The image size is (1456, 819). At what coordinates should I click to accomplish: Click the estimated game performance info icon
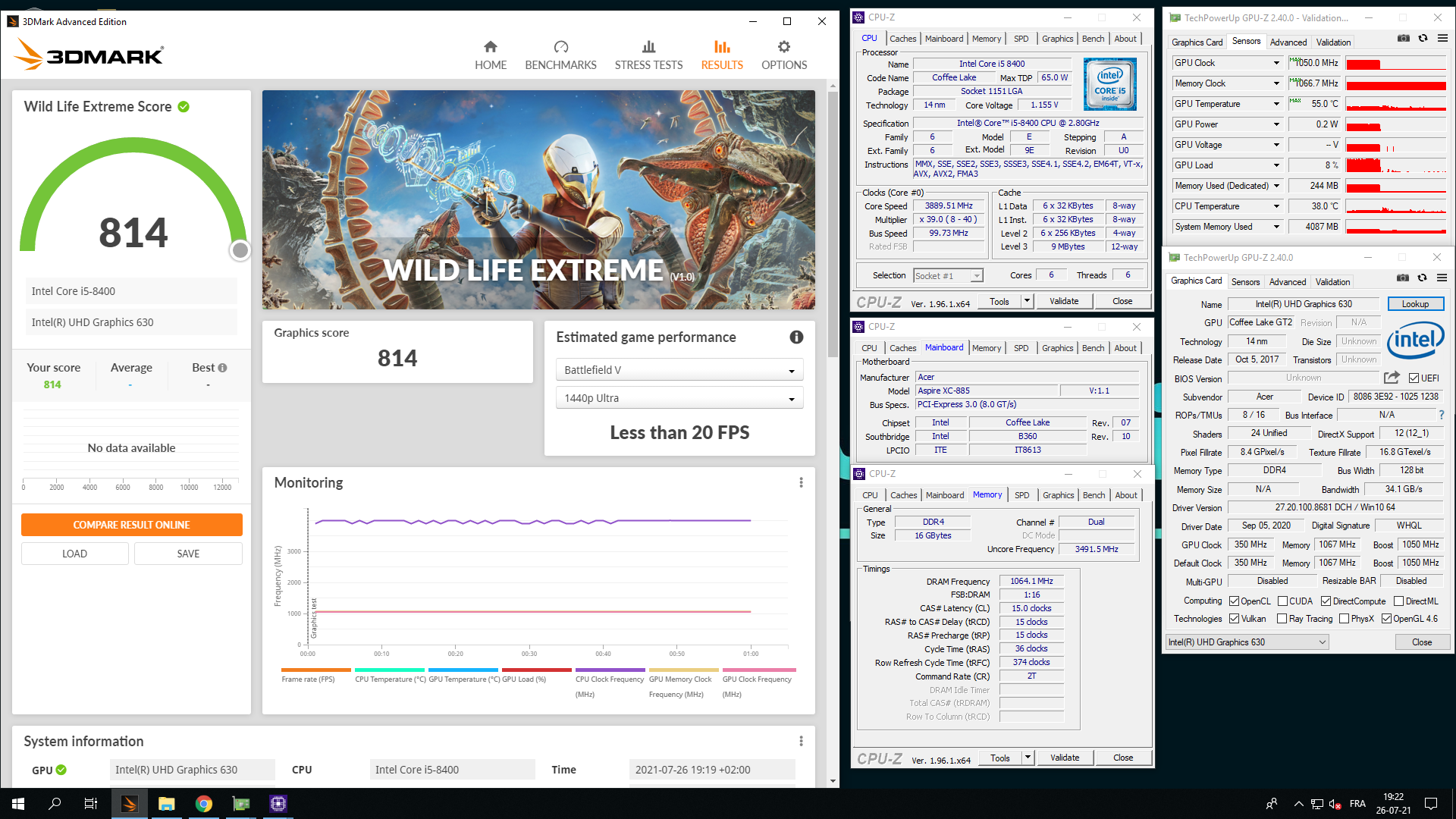796,337
